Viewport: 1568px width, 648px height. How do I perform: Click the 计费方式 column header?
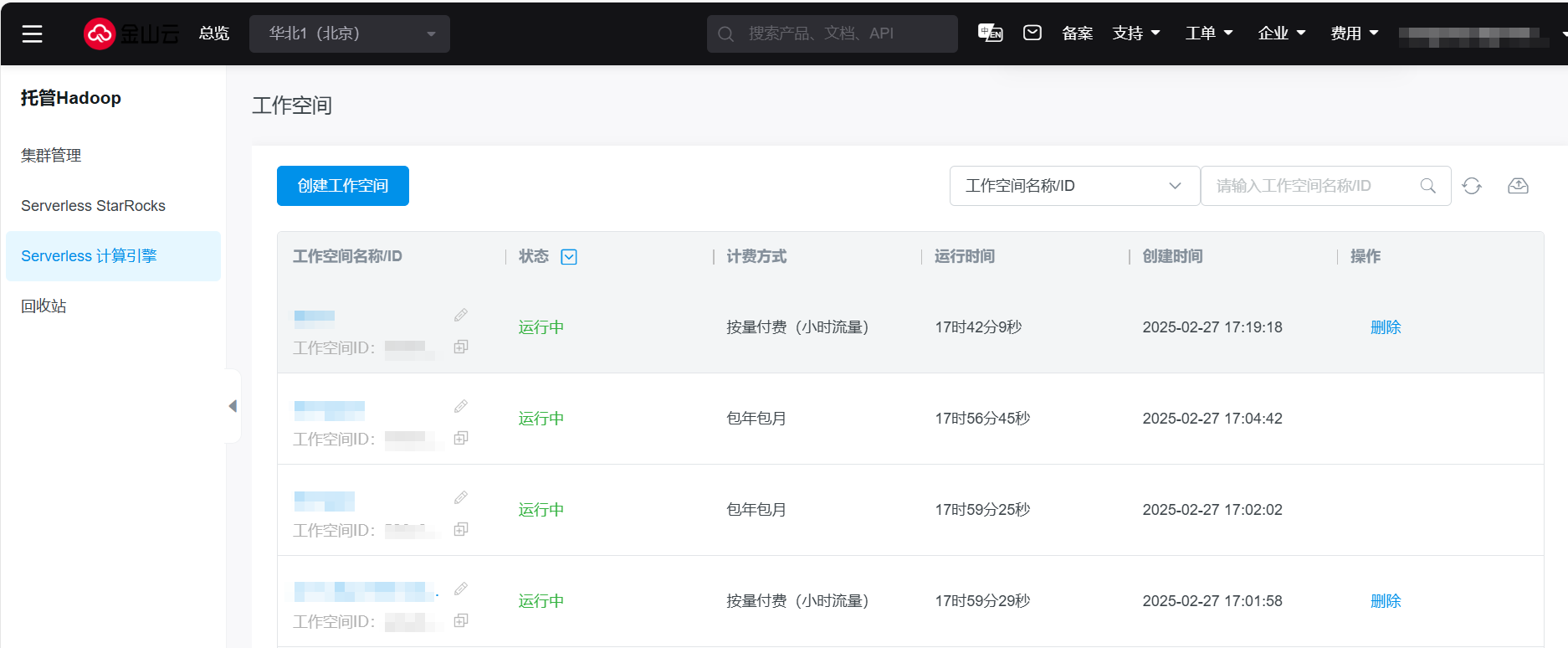click(x=756, y=257)
